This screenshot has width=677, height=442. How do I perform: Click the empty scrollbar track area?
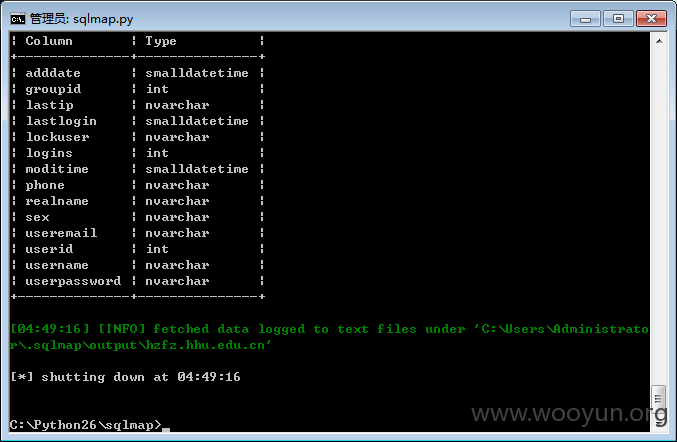tap(659, 216)
